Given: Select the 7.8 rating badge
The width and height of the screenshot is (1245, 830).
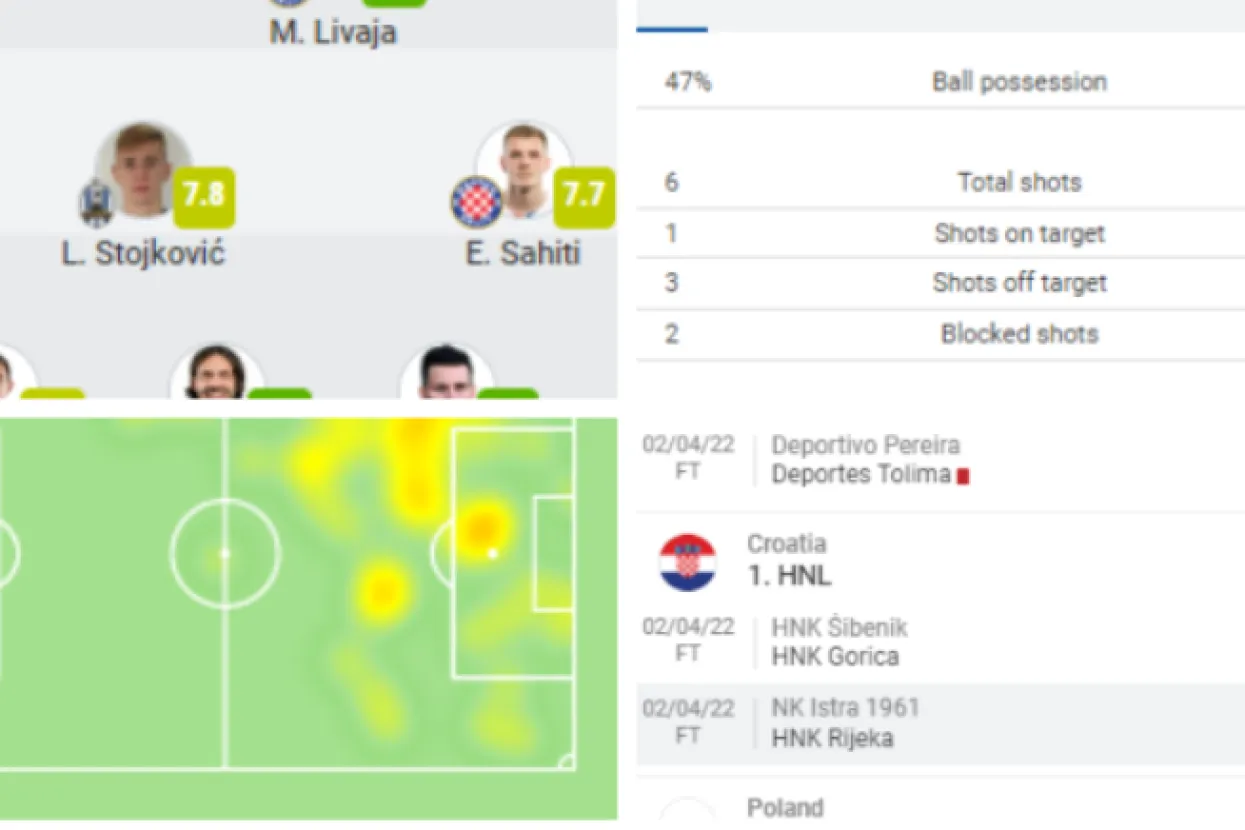Looking at the screenshot, I should click(x=204, y=196).
